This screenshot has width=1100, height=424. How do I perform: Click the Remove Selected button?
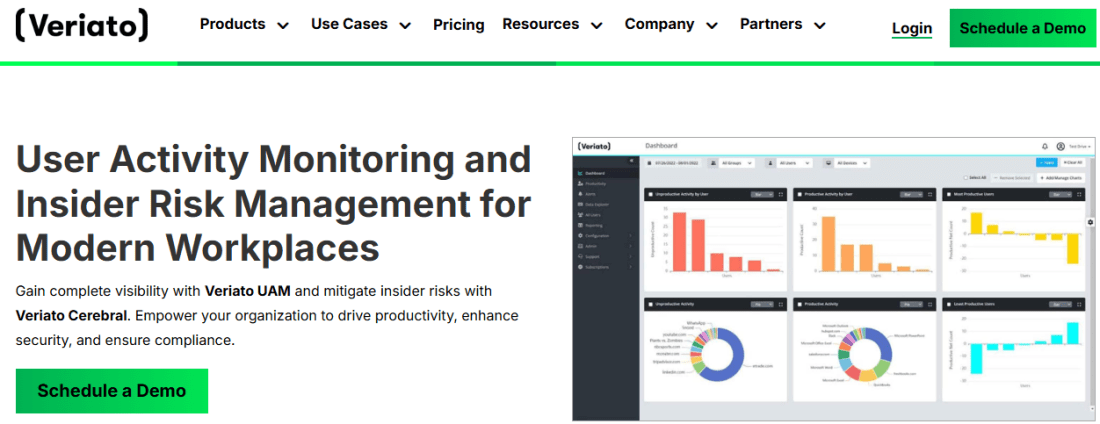tap(1010, 178)
